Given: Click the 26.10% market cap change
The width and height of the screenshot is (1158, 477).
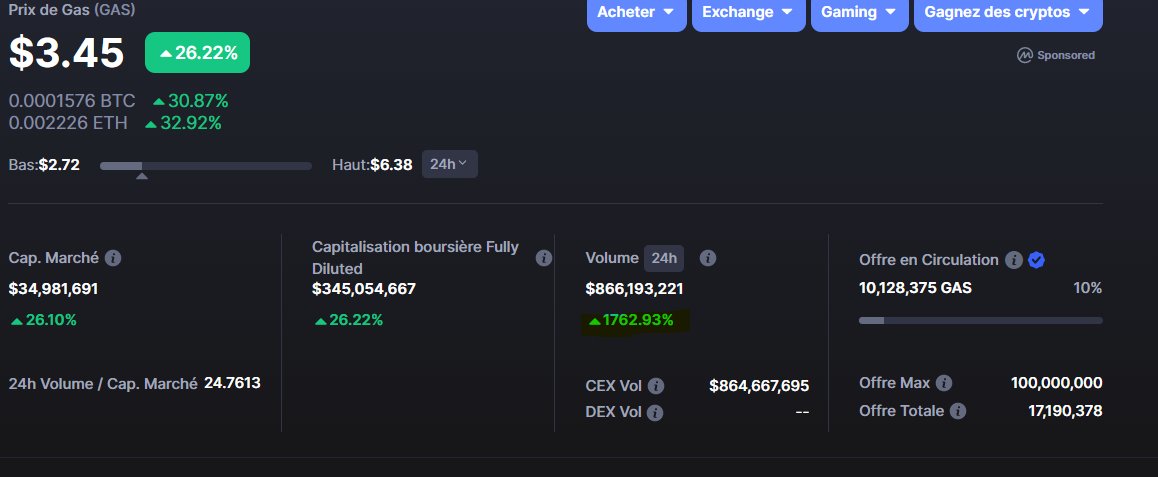Looking at the screenshot, I should (x=44, y=320).
